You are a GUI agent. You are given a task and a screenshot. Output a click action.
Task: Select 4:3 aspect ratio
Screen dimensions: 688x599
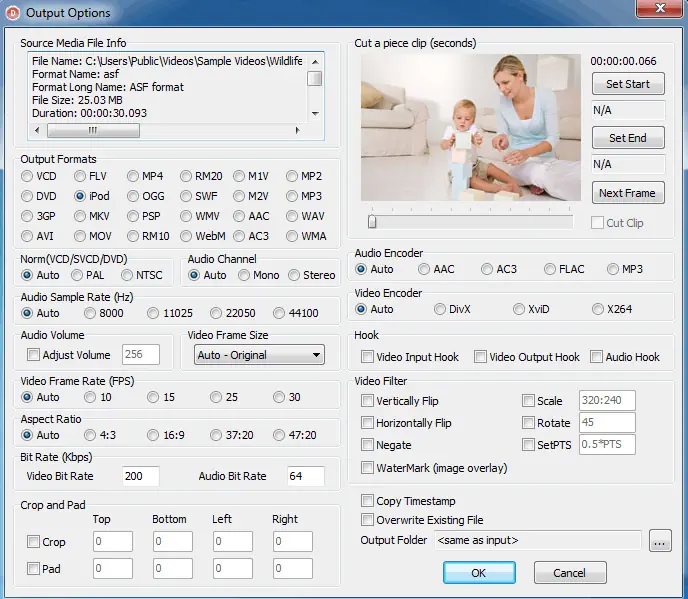(x=90, y=435)
